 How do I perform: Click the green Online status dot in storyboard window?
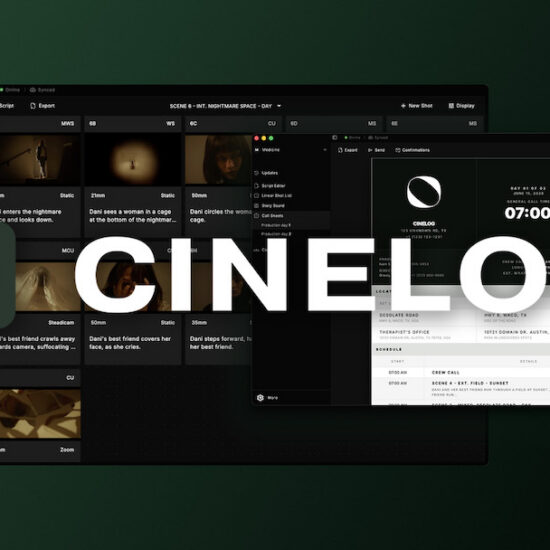coord(2,90)
